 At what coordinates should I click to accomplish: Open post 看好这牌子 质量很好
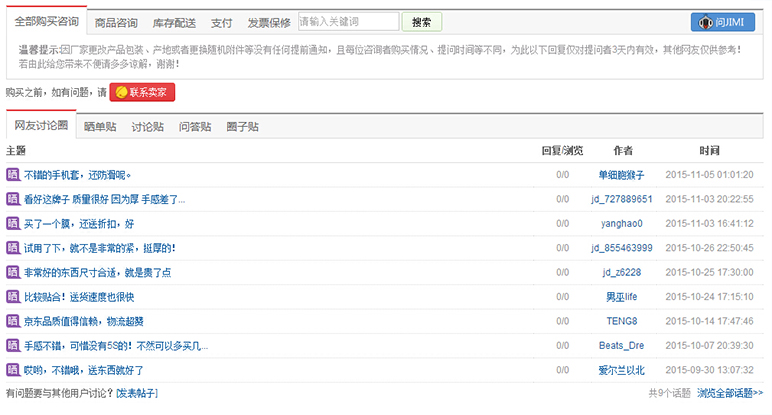(x=104, y=199)
